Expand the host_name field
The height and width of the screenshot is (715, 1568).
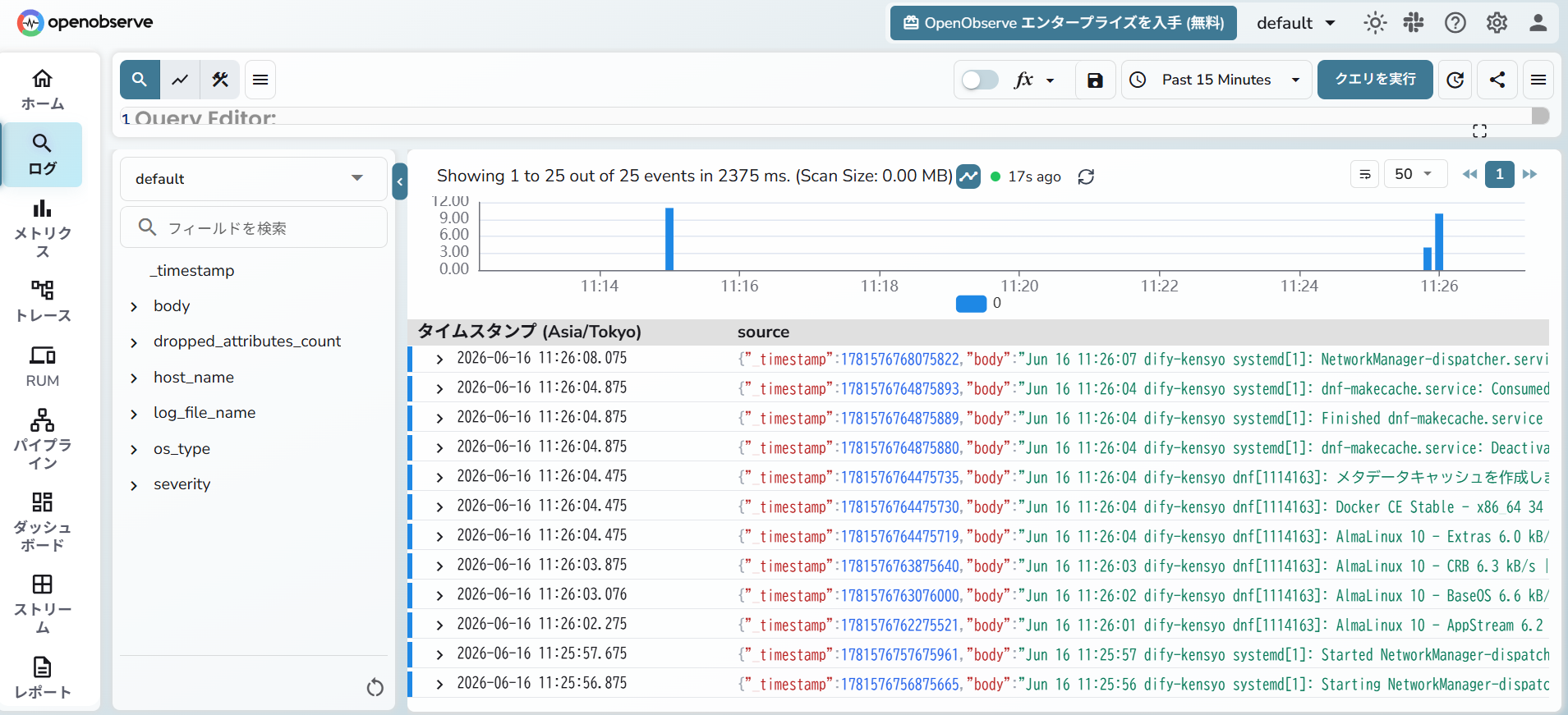(x=134, y=378)
